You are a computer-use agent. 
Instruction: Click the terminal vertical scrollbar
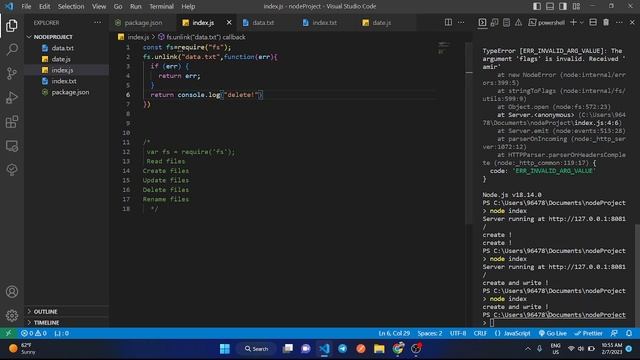click(638, 275)
